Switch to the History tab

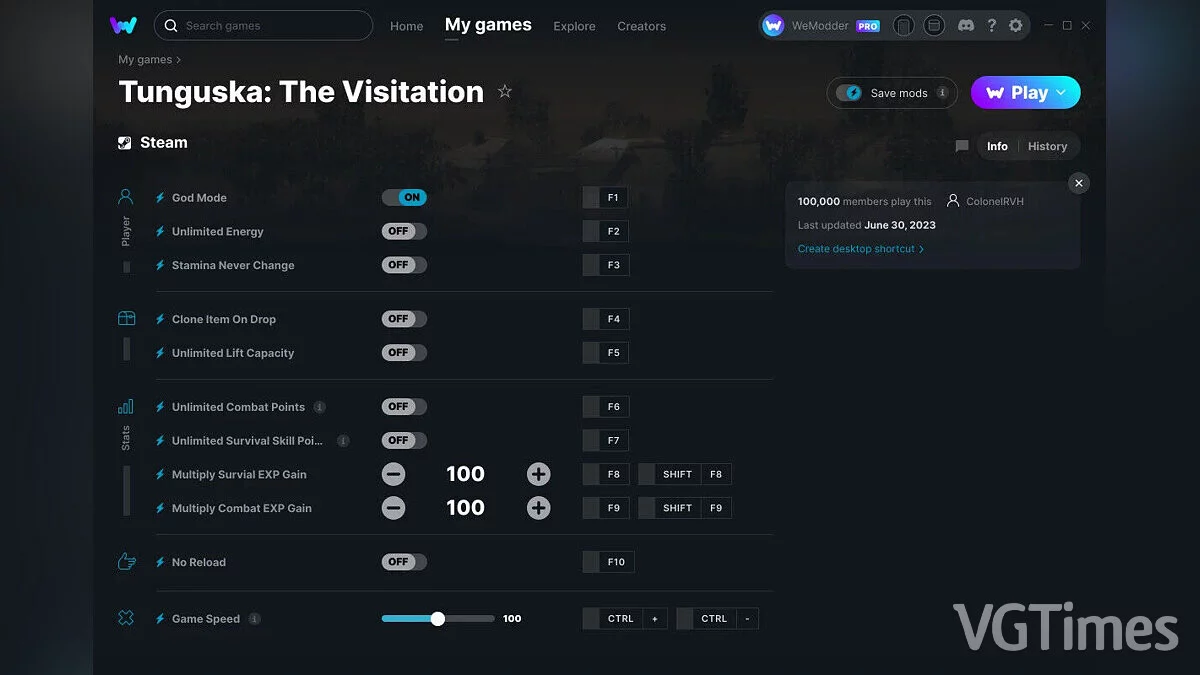1047,145
